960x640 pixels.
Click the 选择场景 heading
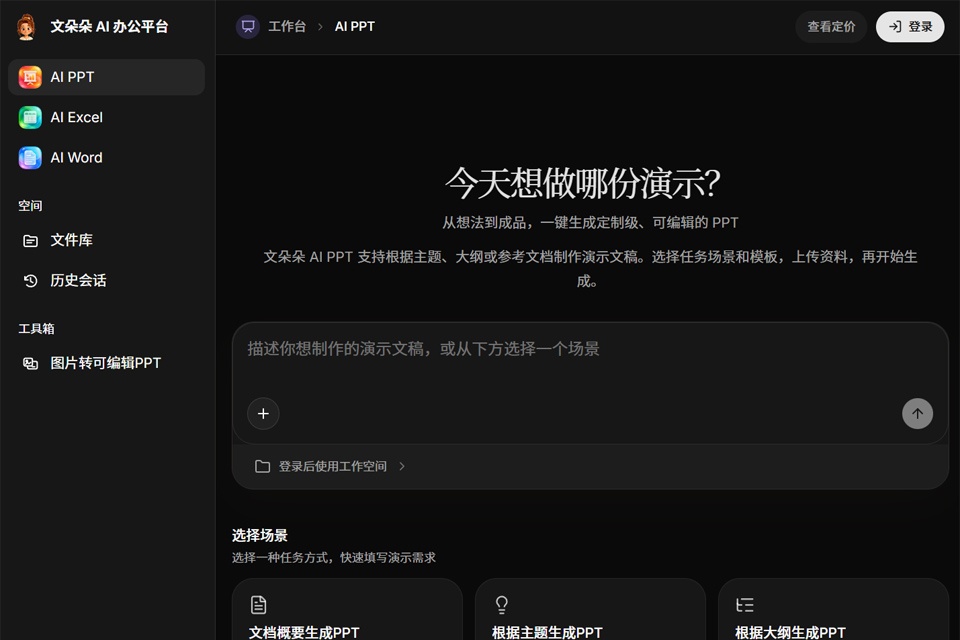click(x=260, y=535)
